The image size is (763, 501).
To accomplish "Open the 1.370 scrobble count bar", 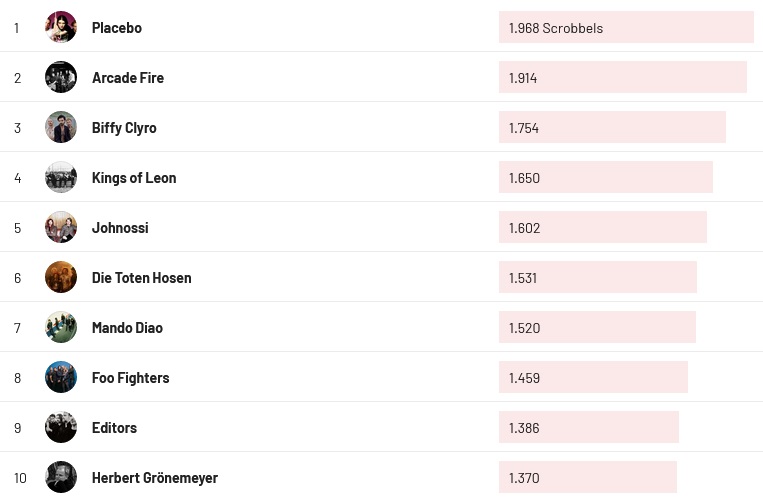I will 588,478.
